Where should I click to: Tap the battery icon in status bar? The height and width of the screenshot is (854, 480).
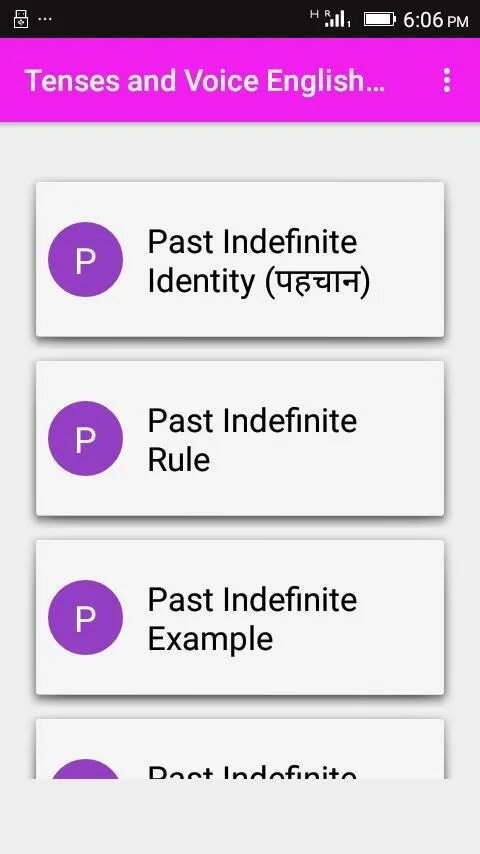click(x=380, y=20)
